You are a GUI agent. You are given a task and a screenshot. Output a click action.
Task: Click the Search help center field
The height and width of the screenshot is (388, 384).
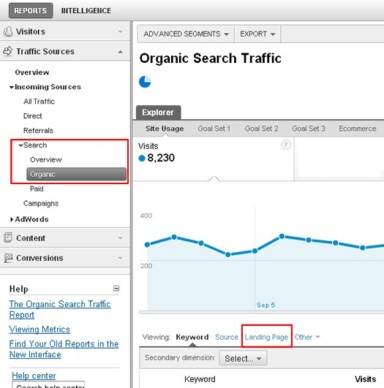[x=49, y=385]
